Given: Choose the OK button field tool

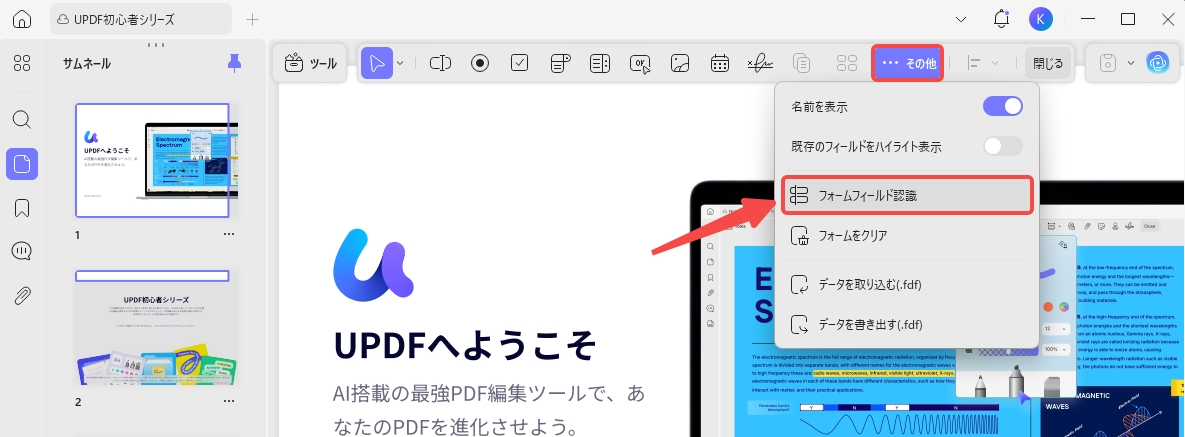Looking at the screenshot, I should [x=640, y=64].
